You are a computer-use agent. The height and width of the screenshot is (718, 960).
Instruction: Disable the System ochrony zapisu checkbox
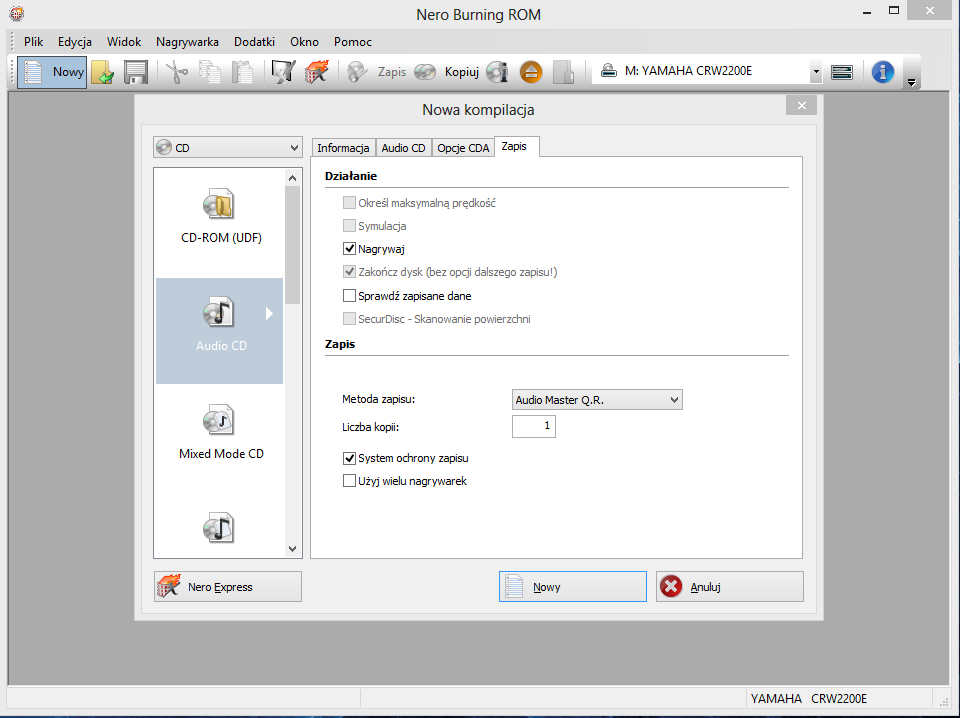click(x=349, y=458)
